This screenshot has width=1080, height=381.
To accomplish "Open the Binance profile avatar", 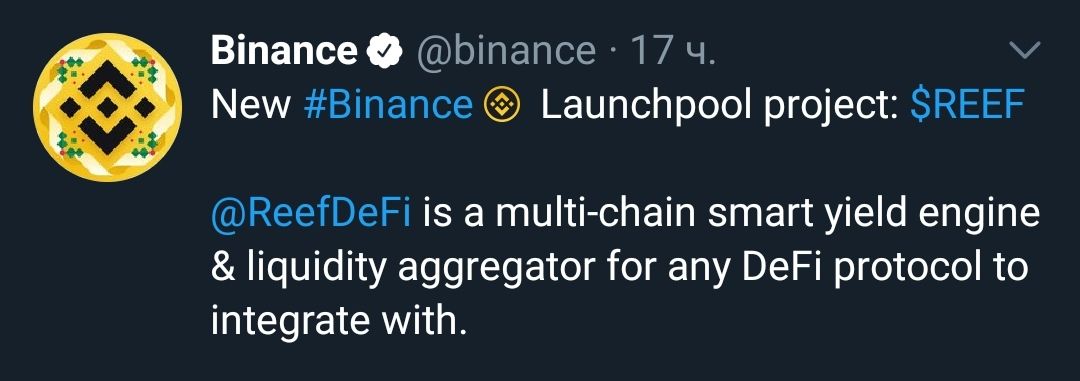I will 107,107.
